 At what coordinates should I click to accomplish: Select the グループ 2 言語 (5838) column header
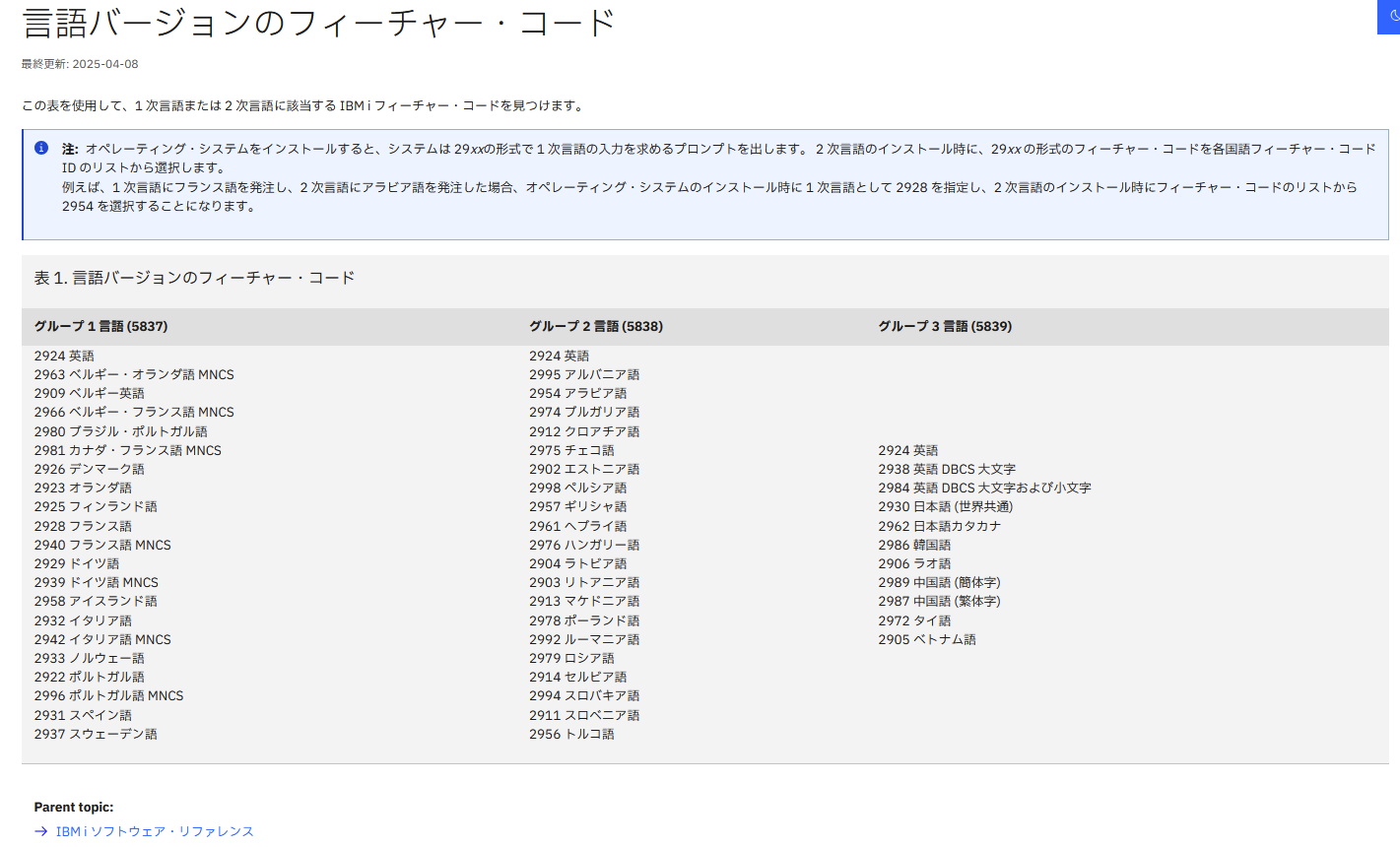596,326
